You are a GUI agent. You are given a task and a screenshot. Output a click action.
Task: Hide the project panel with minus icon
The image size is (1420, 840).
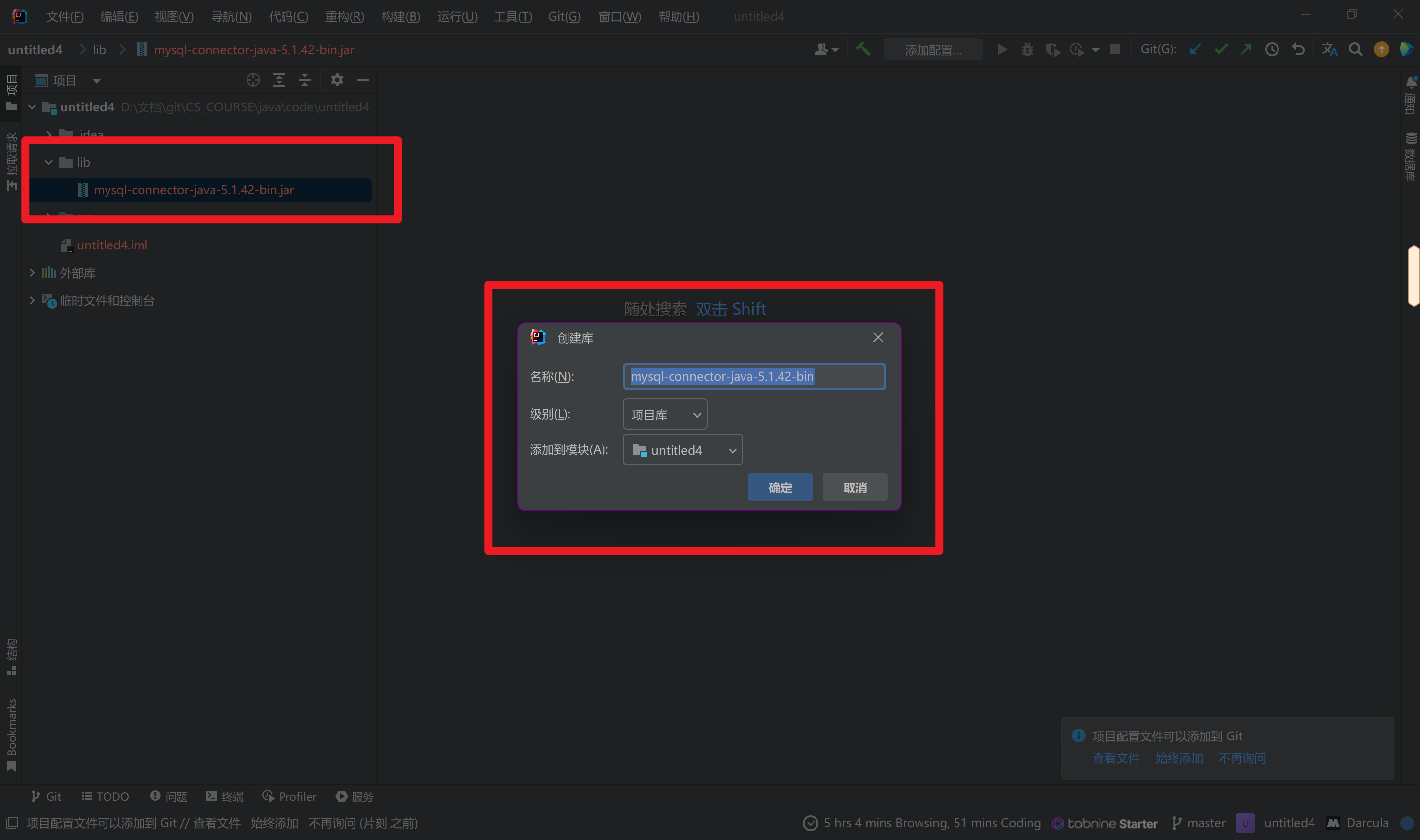tap(363, 80)
